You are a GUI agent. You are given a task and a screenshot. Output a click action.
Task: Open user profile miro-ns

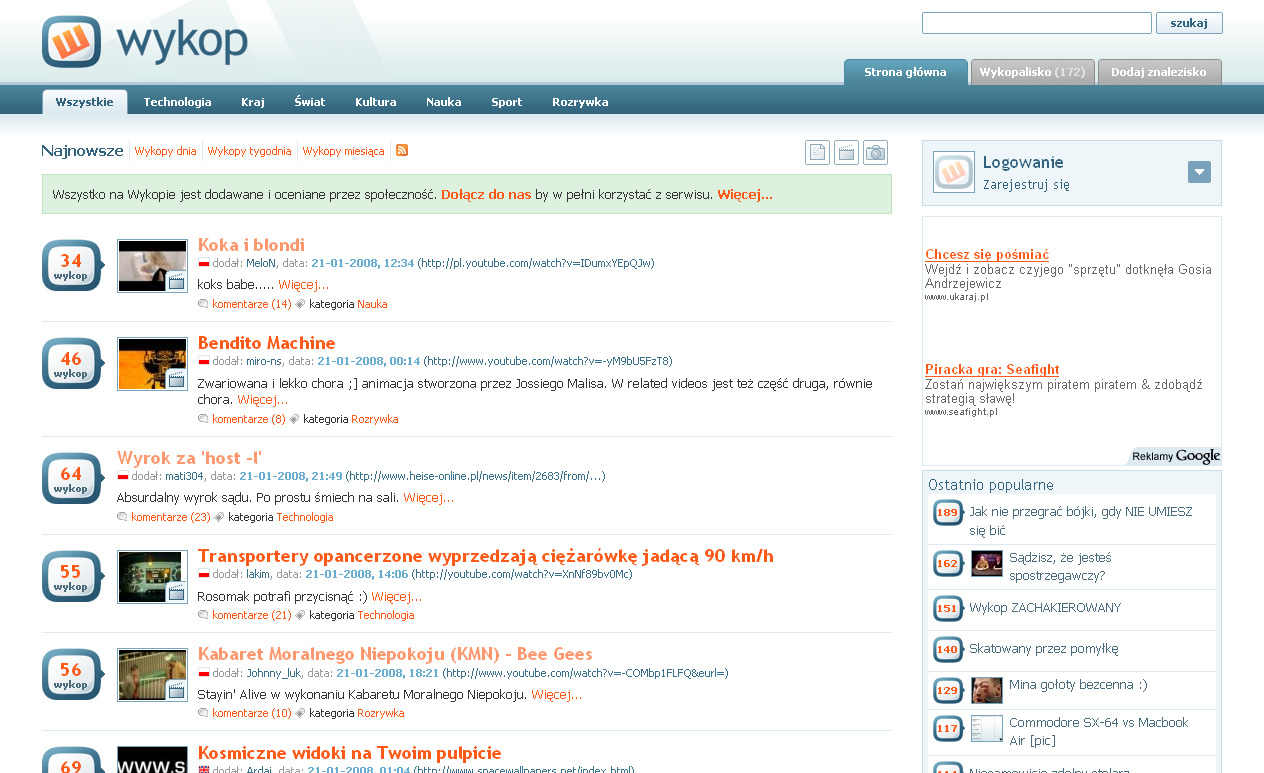point(264,361)
